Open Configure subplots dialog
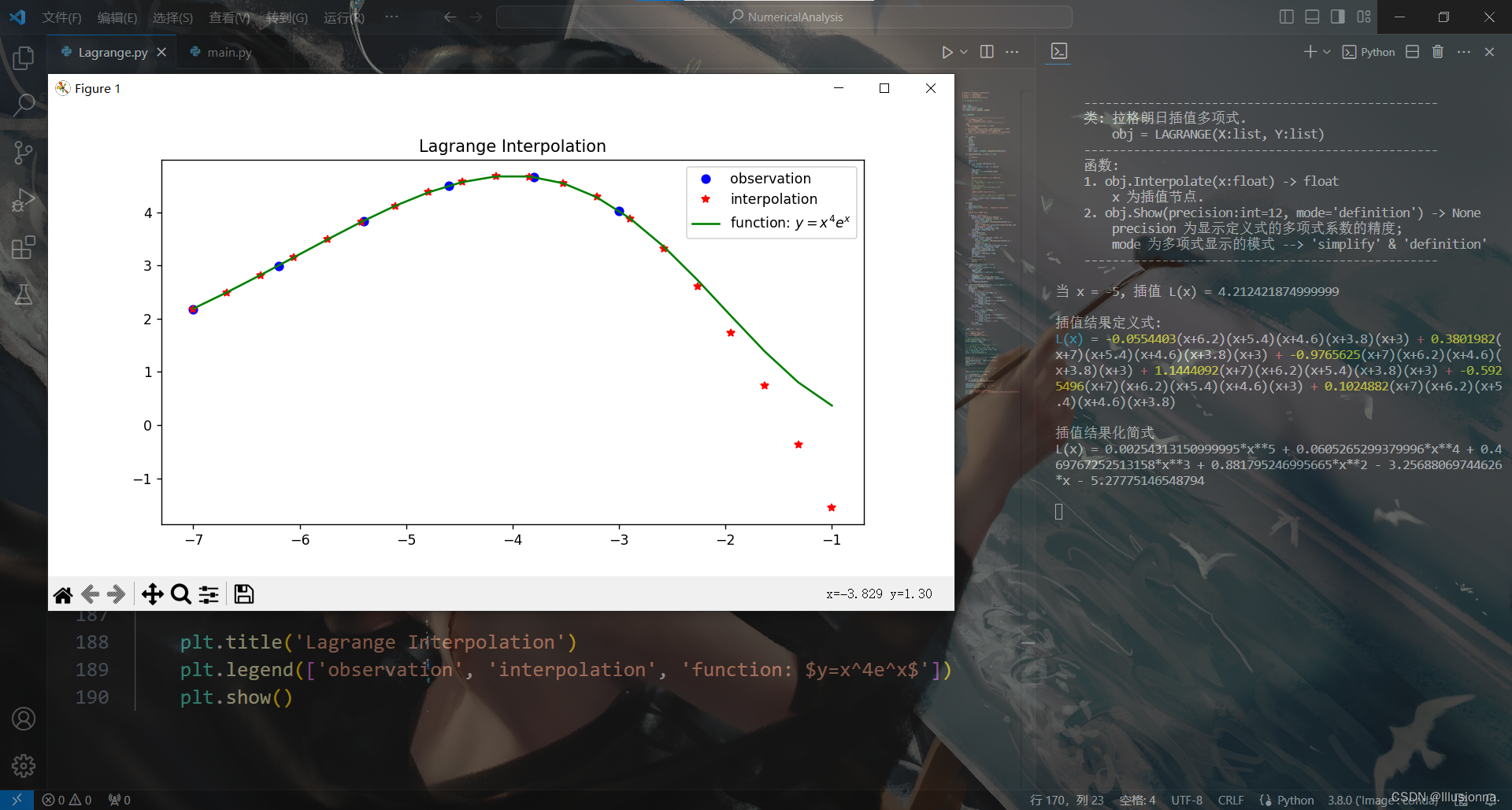The image size is (1512, 810). (x=209, y=594)
